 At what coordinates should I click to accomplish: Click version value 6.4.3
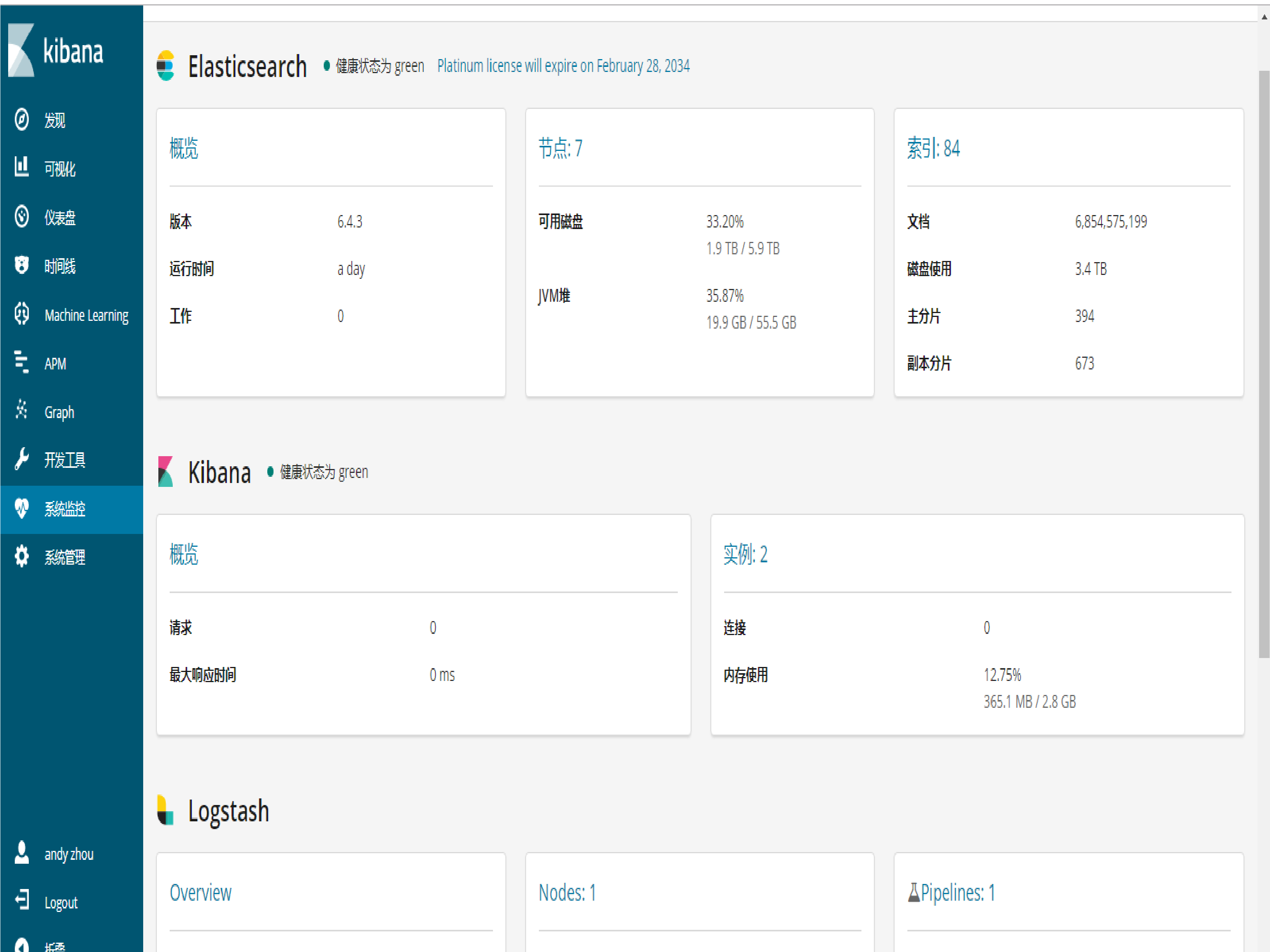350,222
